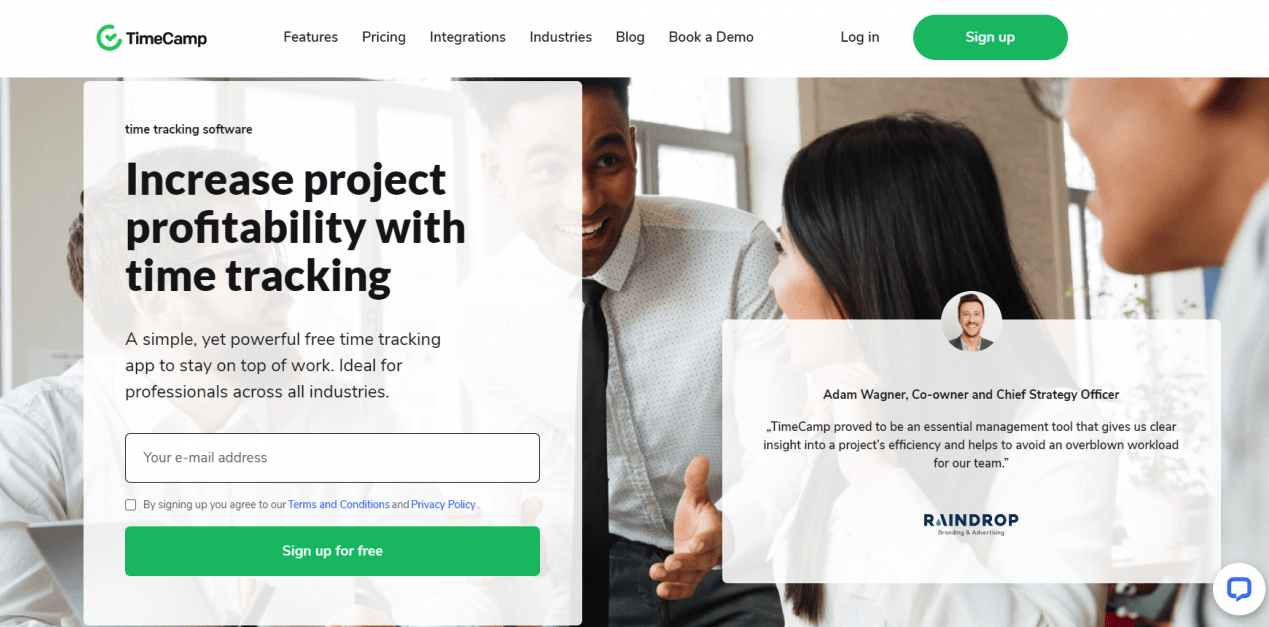Screen dimensions: 1269x627
Task: Focus the e-mail address field
Action: (332, 458)
